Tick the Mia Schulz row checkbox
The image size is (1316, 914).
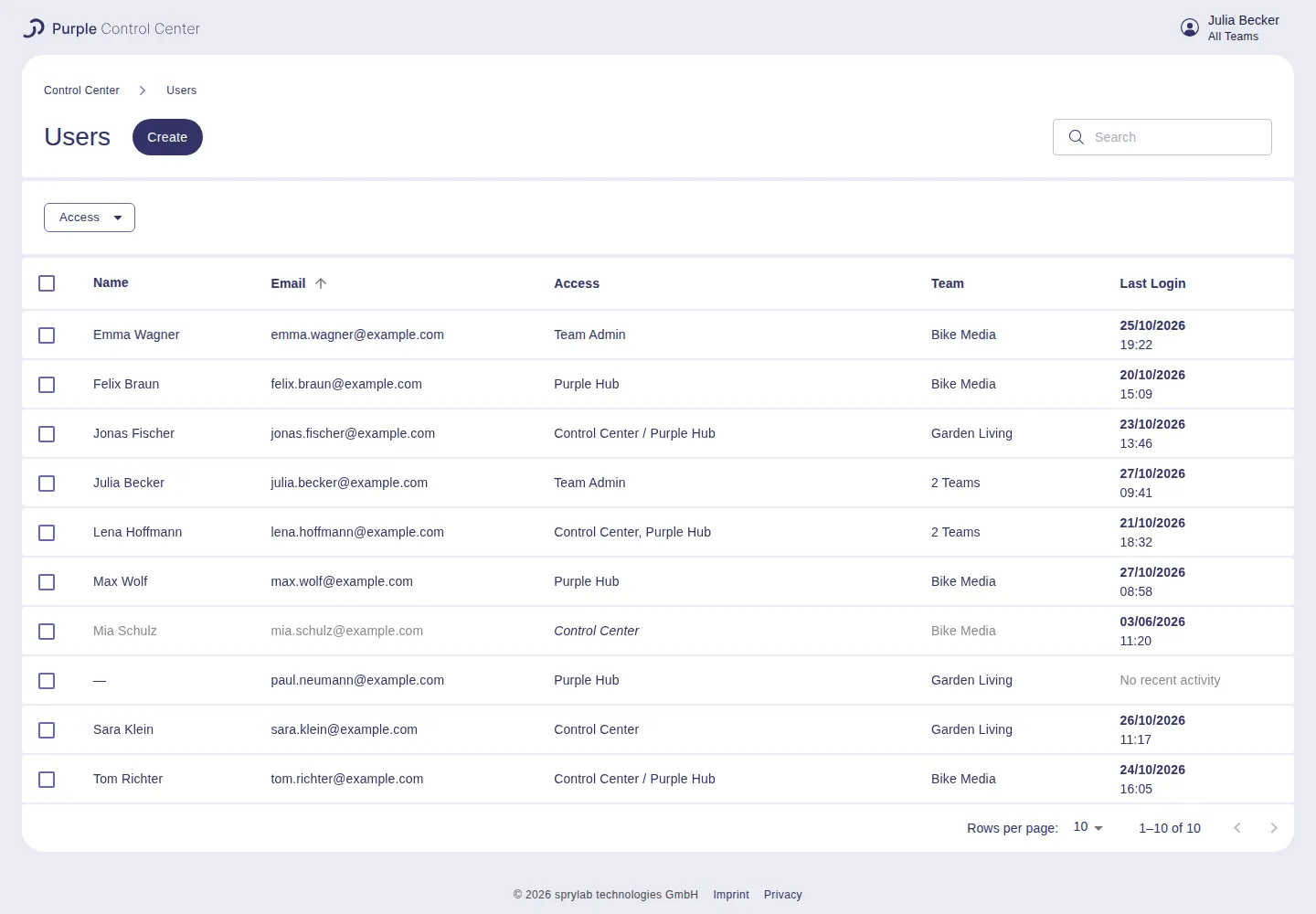(47, 632)
